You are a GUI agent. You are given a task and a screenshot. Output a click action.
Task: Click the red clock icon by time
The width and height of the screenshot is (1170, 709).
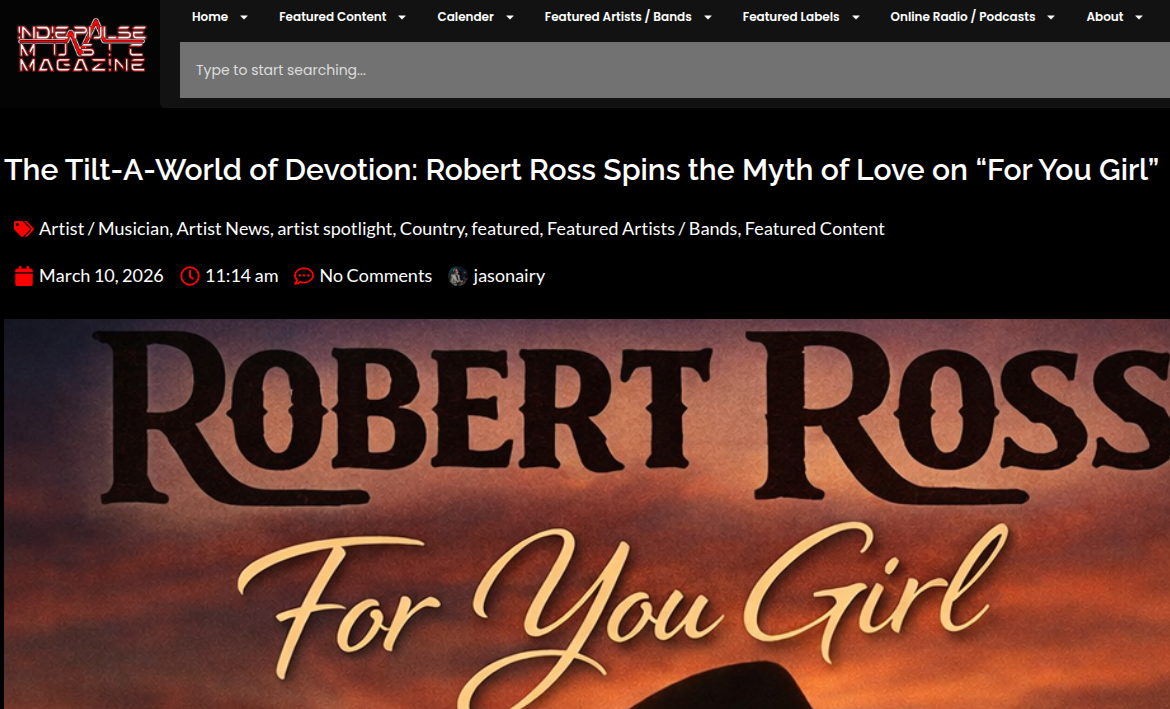tap(190, 276)
